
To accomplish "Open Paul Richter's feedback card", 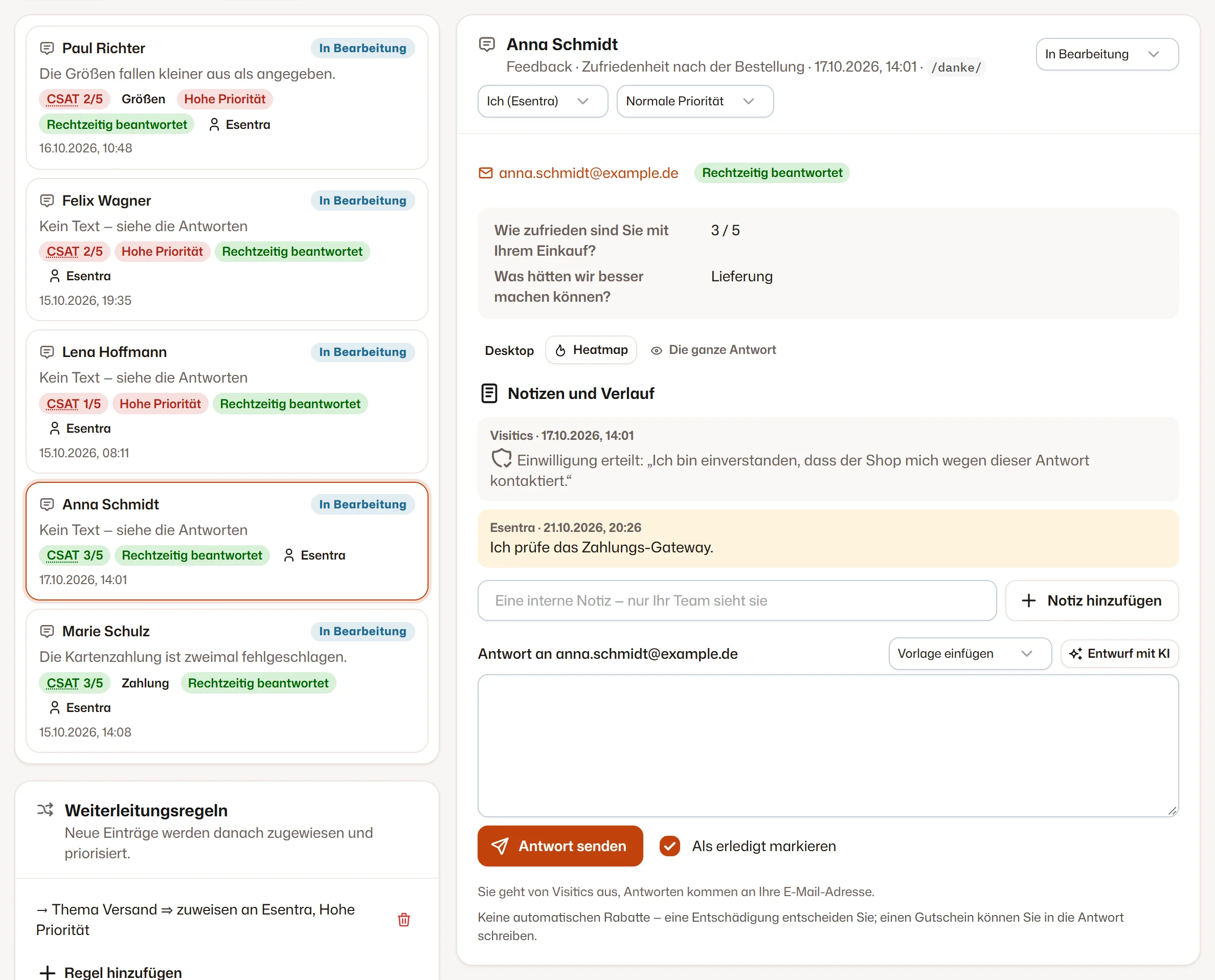I will (x=227, y=98).
